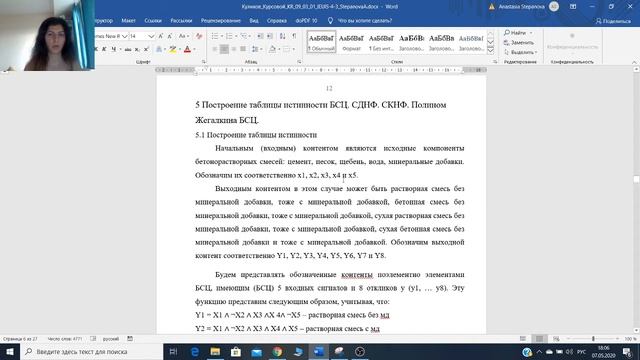Image resolution: width=640 pixels, height=360 pixels.
Task: Start a bulleted list
Action: click(215, 36)
